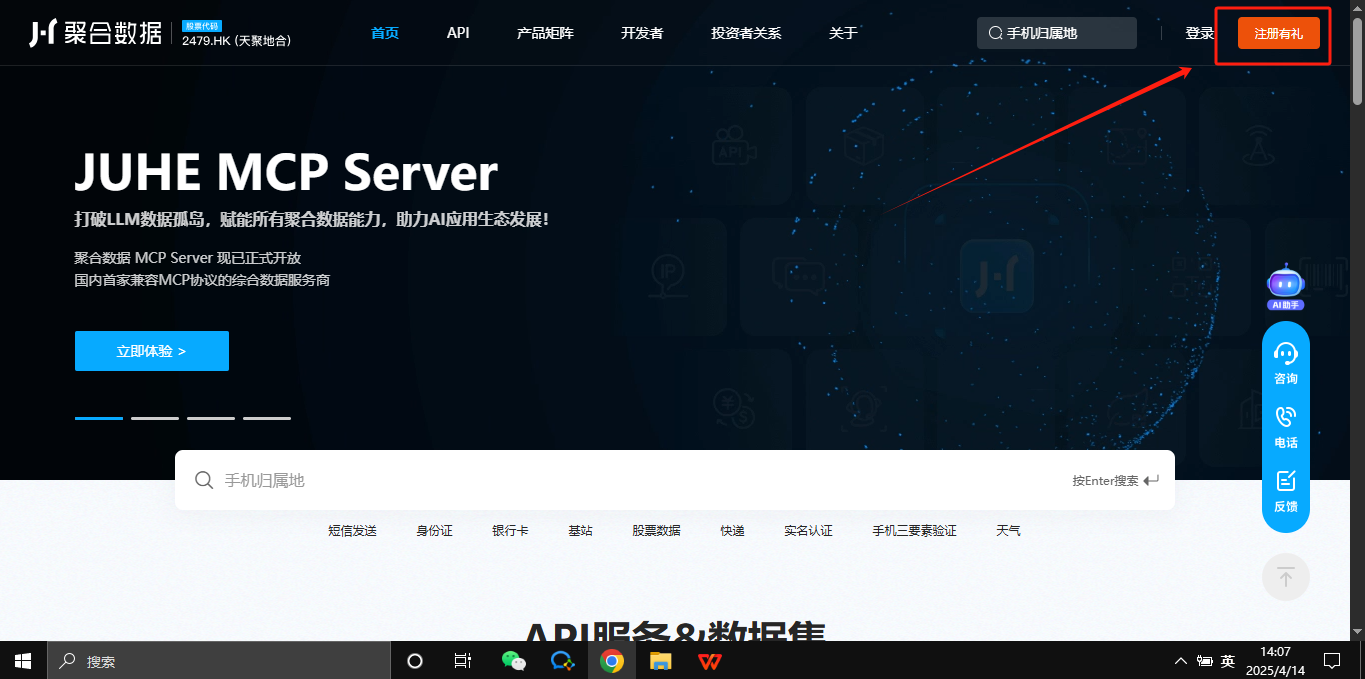Show hidden system tray icons
1365x679 pixels.
1181,661
